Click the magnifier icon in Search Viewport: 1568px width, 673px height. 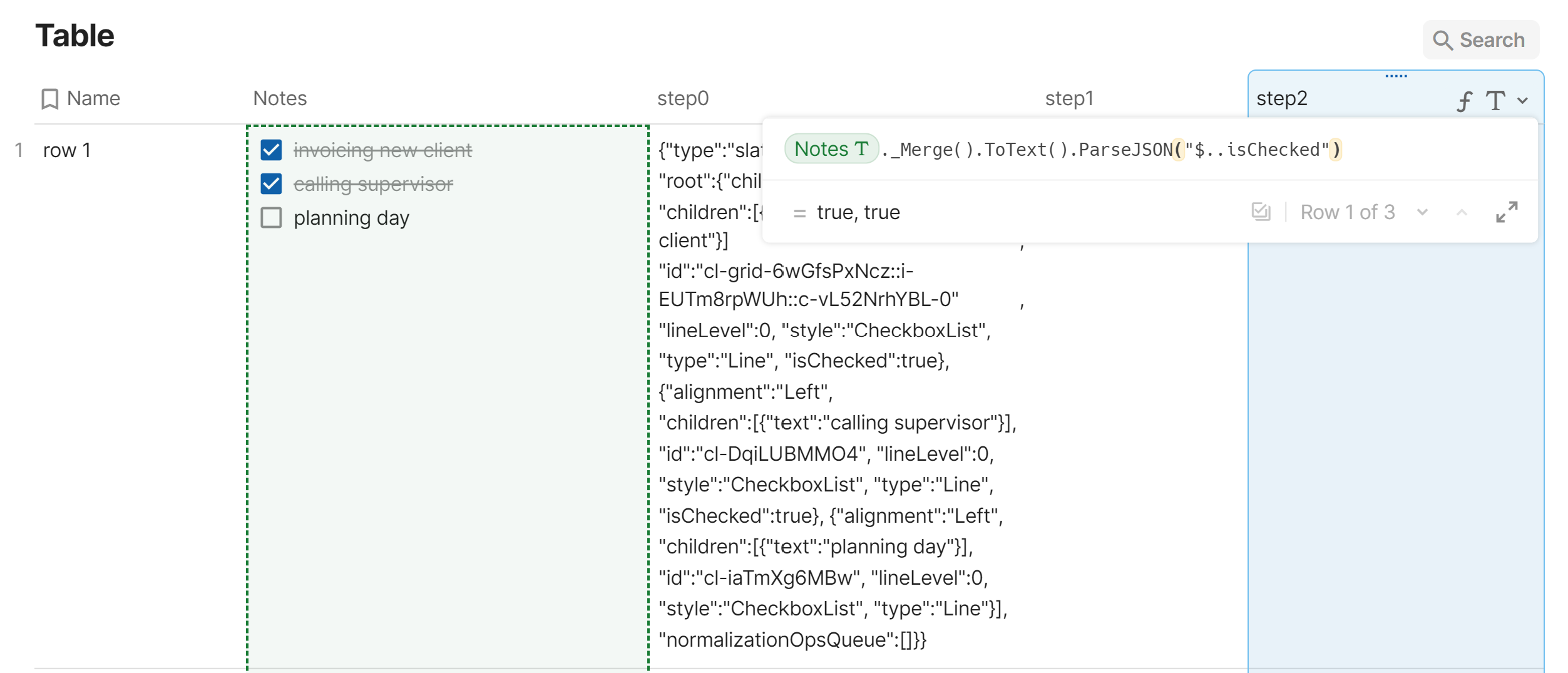click(x=1443, y=40)
